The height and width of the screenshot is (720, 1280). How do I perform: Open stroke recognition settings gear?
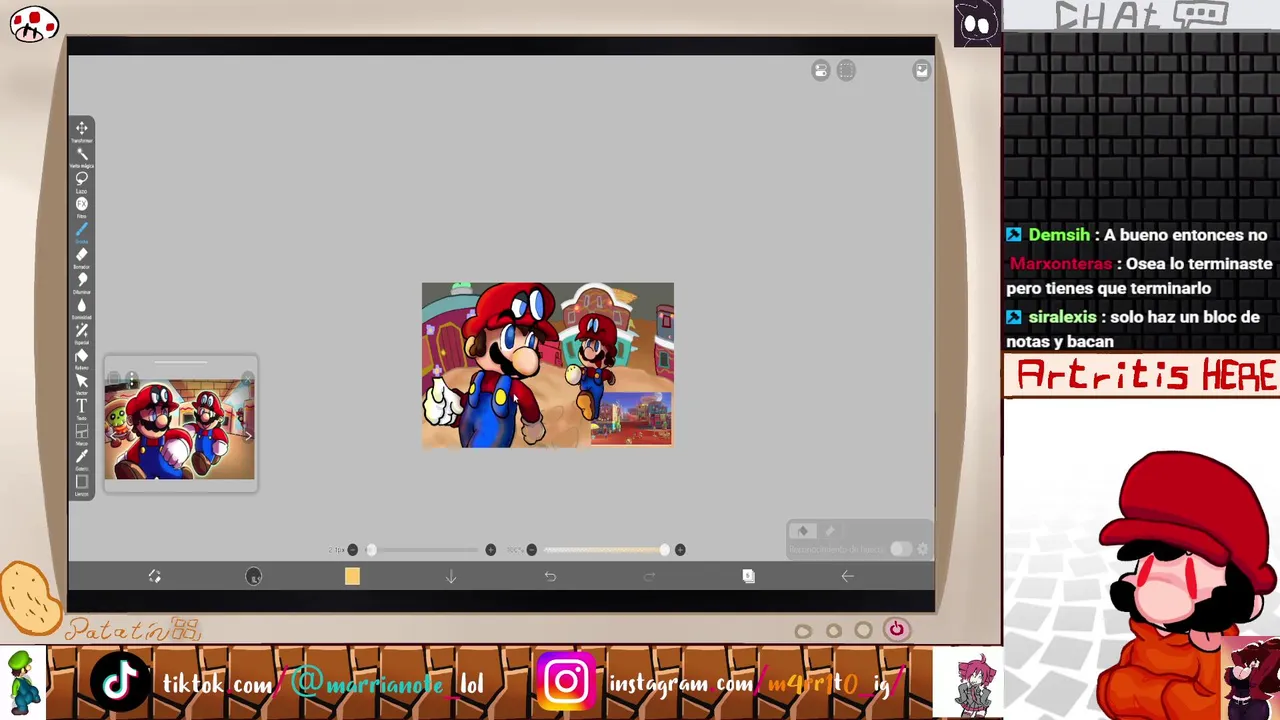point(923,549)
